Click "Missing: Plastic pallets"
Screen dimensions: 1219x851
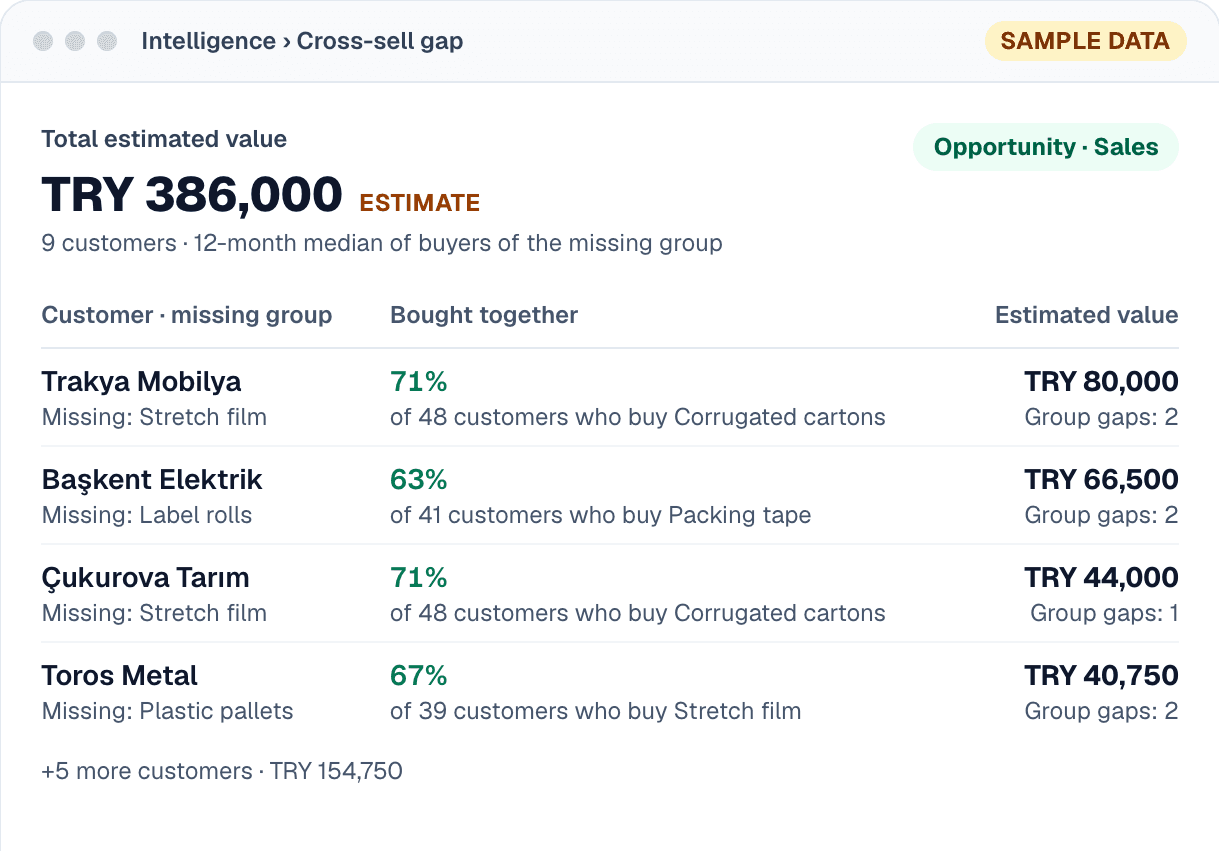click(168, 711)
